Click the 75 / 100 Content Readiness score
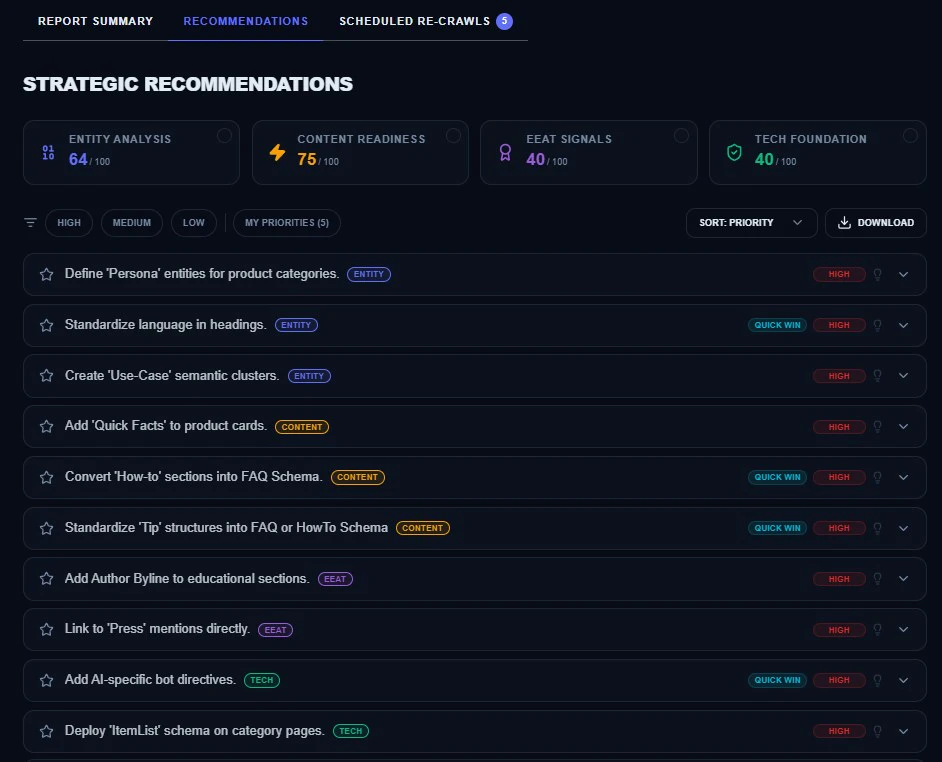Screen dimensions: 942x762 coord(318,160)
